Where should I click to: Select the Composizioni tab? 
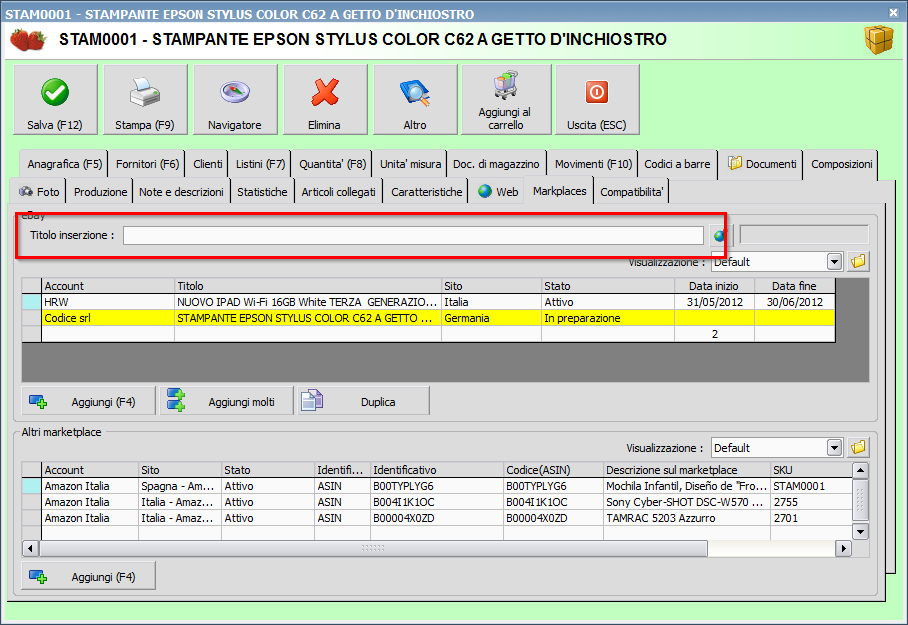point(841,164)
